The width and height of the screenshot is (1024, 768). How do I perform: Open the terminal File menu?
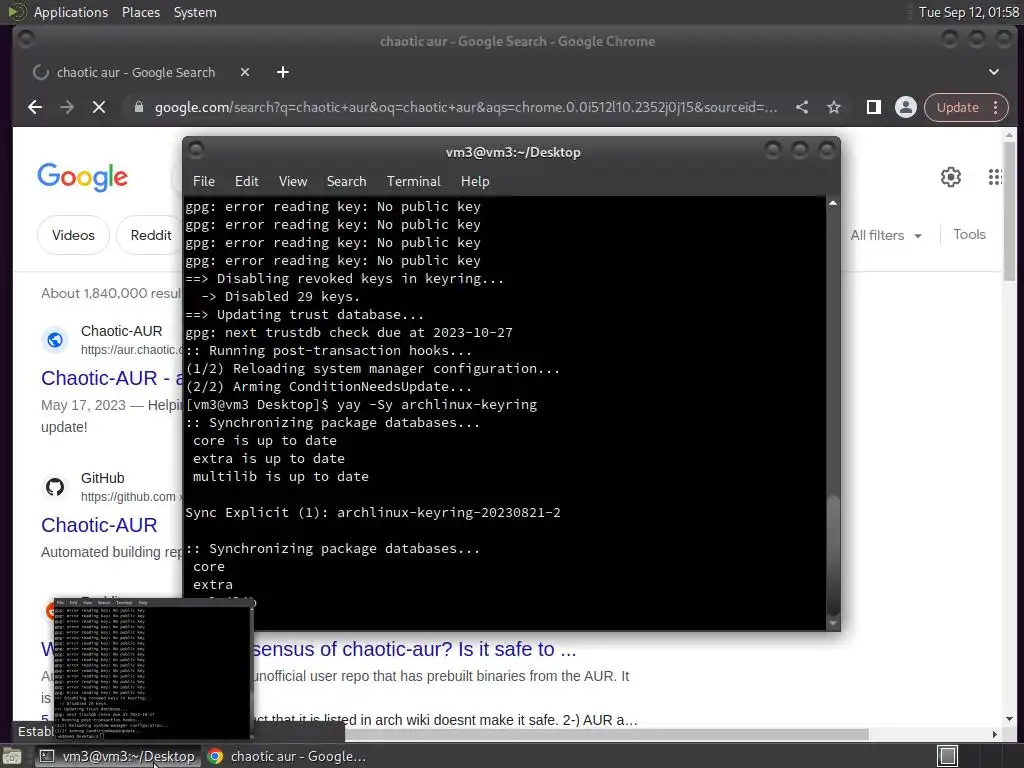tap(204, 181)
